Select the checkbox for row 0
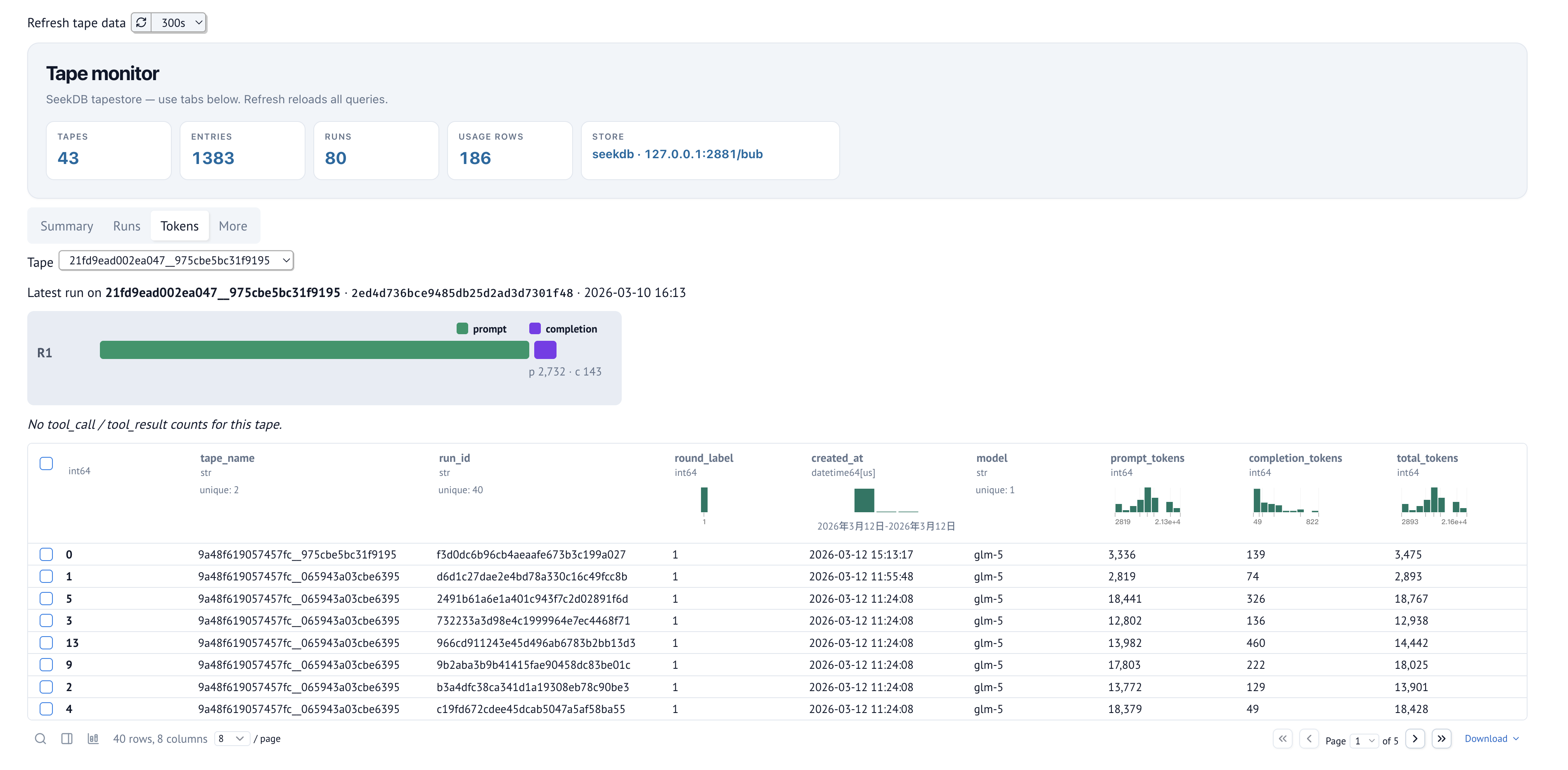The image size is (1568, 770). coord(46,554)
